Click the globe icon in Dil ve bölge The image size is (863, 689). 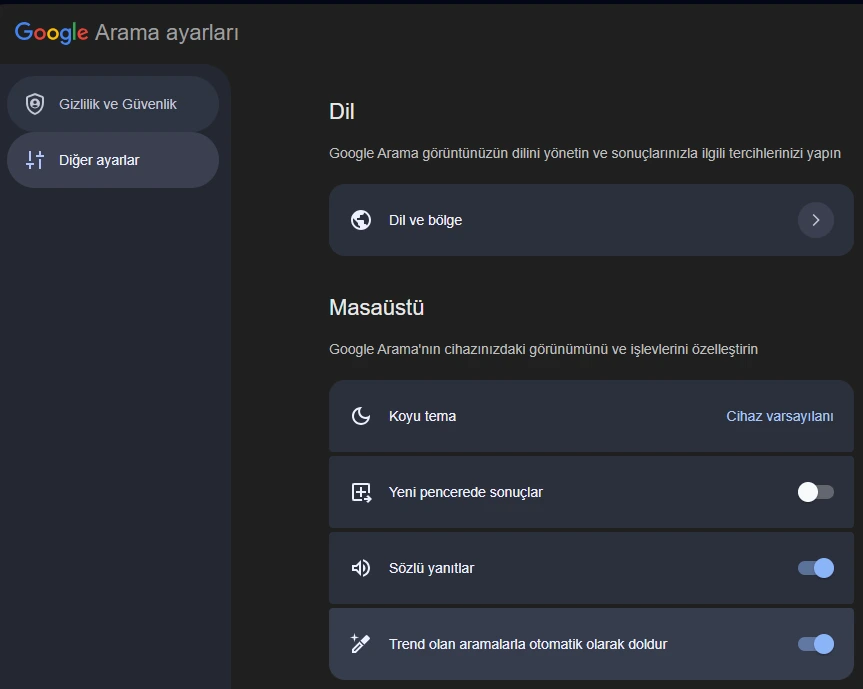coord(361,220)
